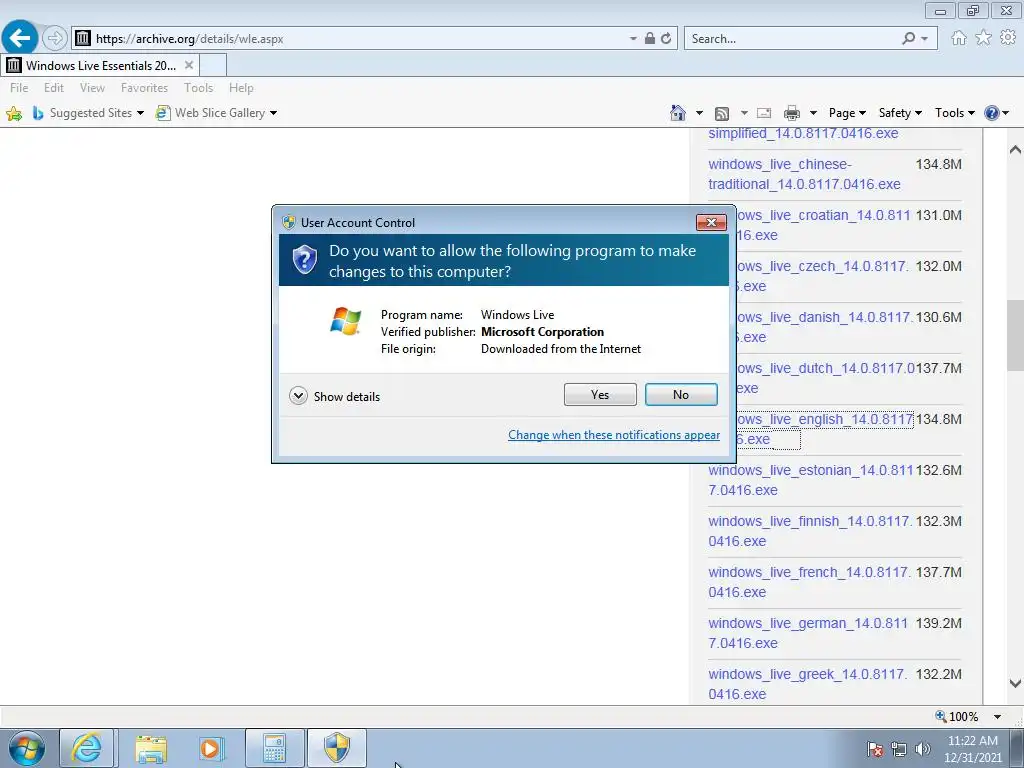This screenshot has width=1024, height=768.
Task: Click the command bar Home icon
Action: [x=678, y=113]
